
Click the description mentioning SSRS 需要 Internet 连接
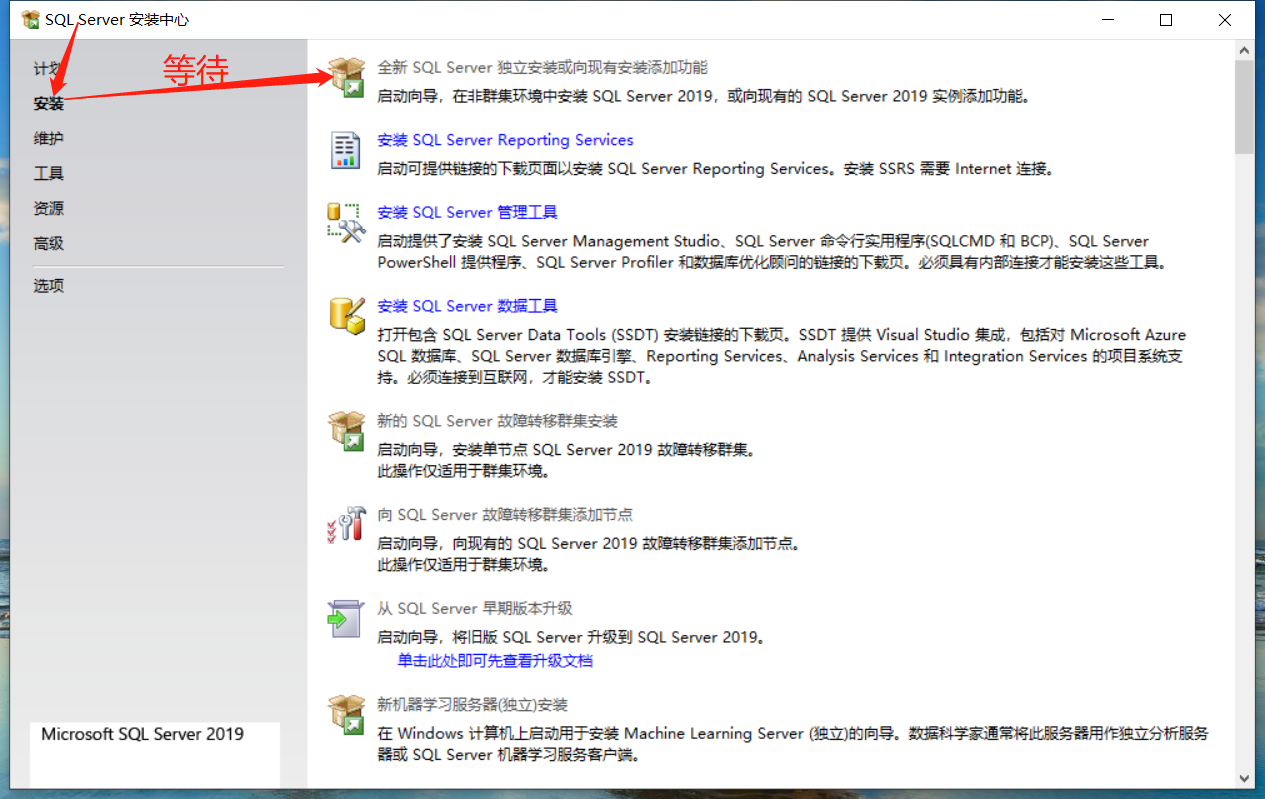(715, 169)
